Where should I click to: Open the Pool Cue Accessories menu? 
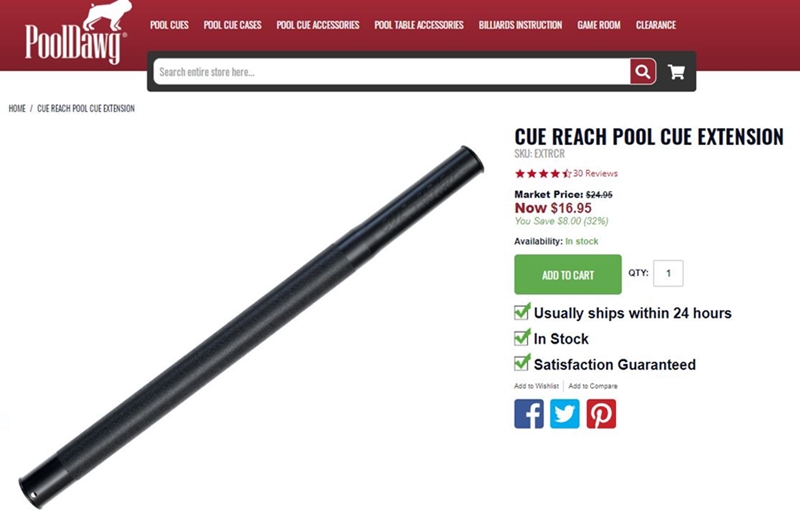point(318,25)
